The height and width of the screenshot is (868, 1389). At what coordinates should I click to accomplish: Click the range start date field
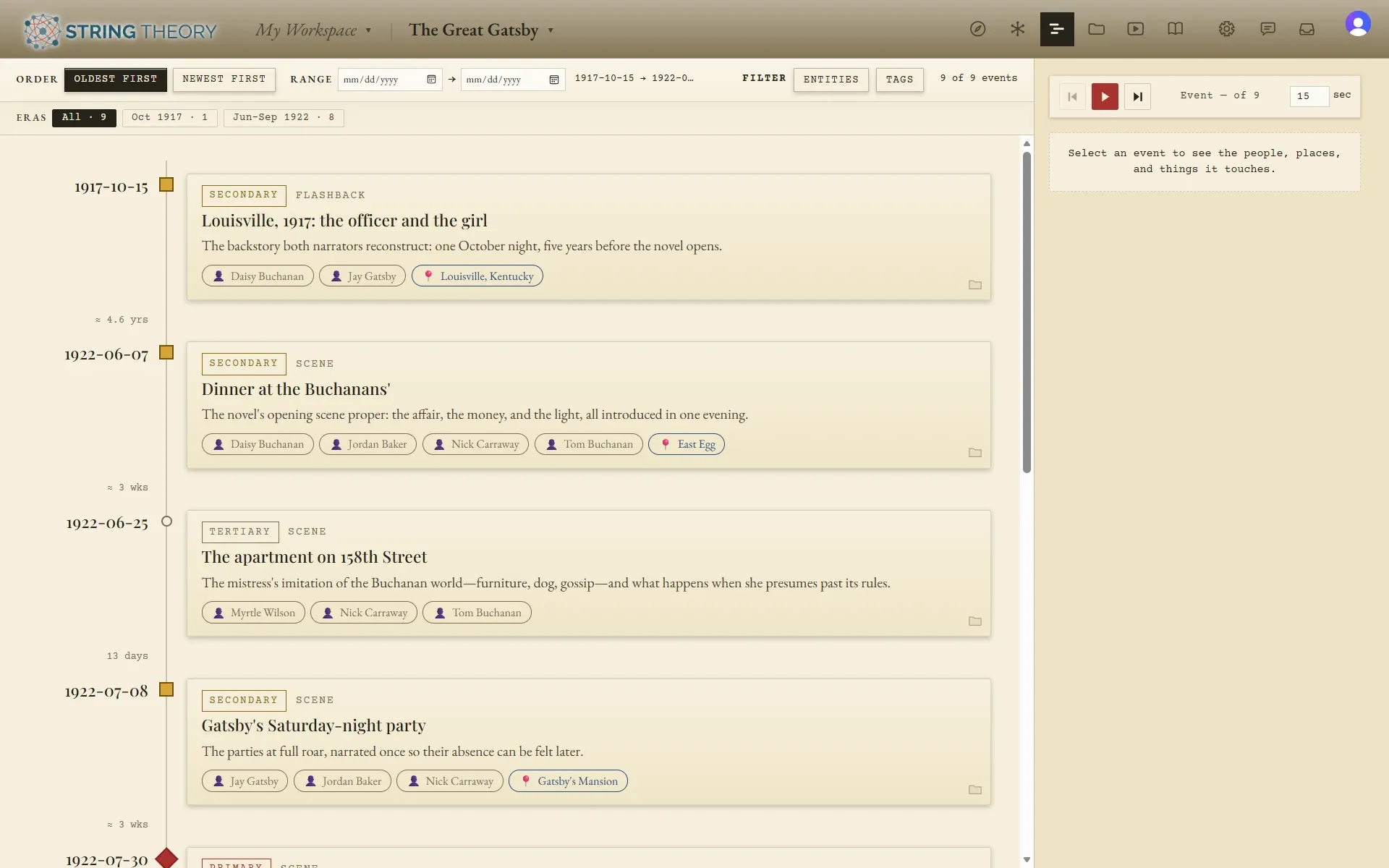390,80
